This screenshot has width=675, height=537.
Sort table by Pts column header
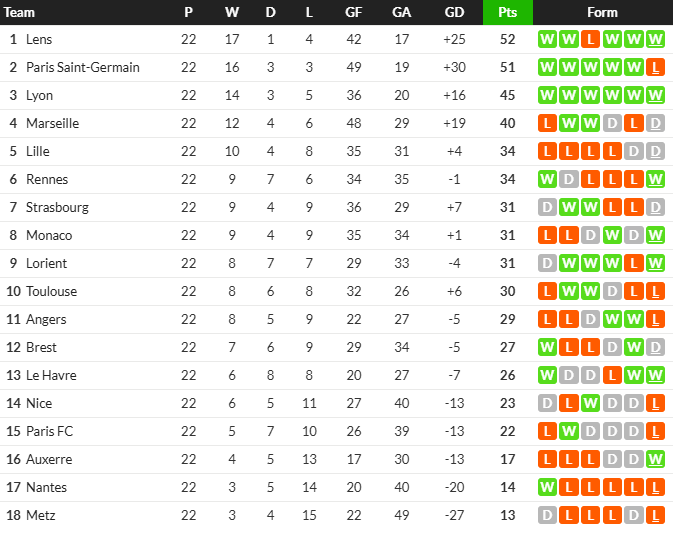[508, 12]
